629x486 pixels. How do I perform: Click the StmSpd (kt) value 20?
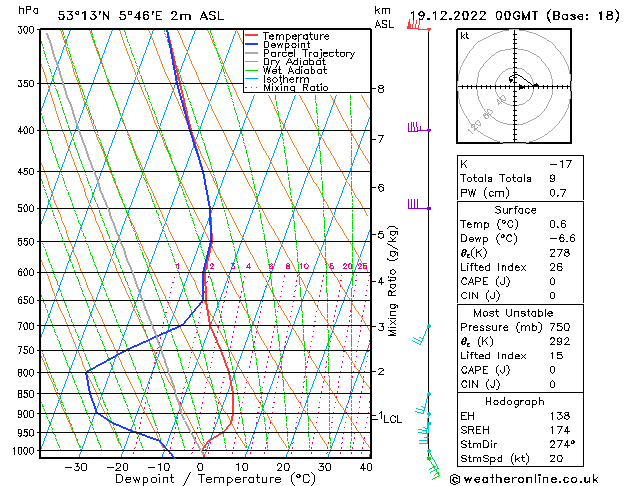pos(556,459)
